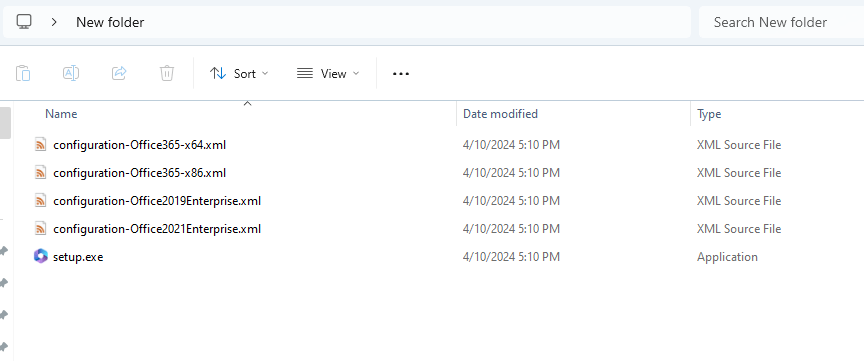Click the This PC monitor icon

(24, 22)
